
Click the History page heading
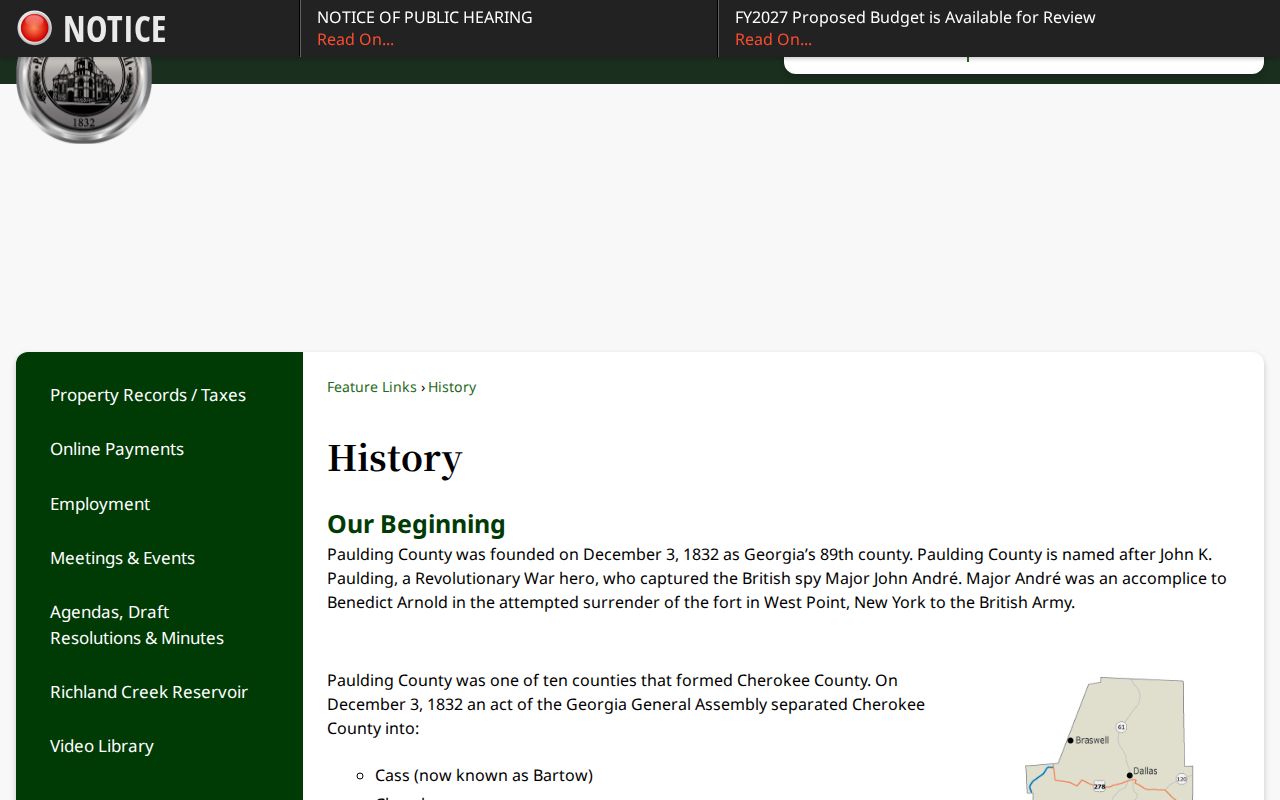click(394, 458)
